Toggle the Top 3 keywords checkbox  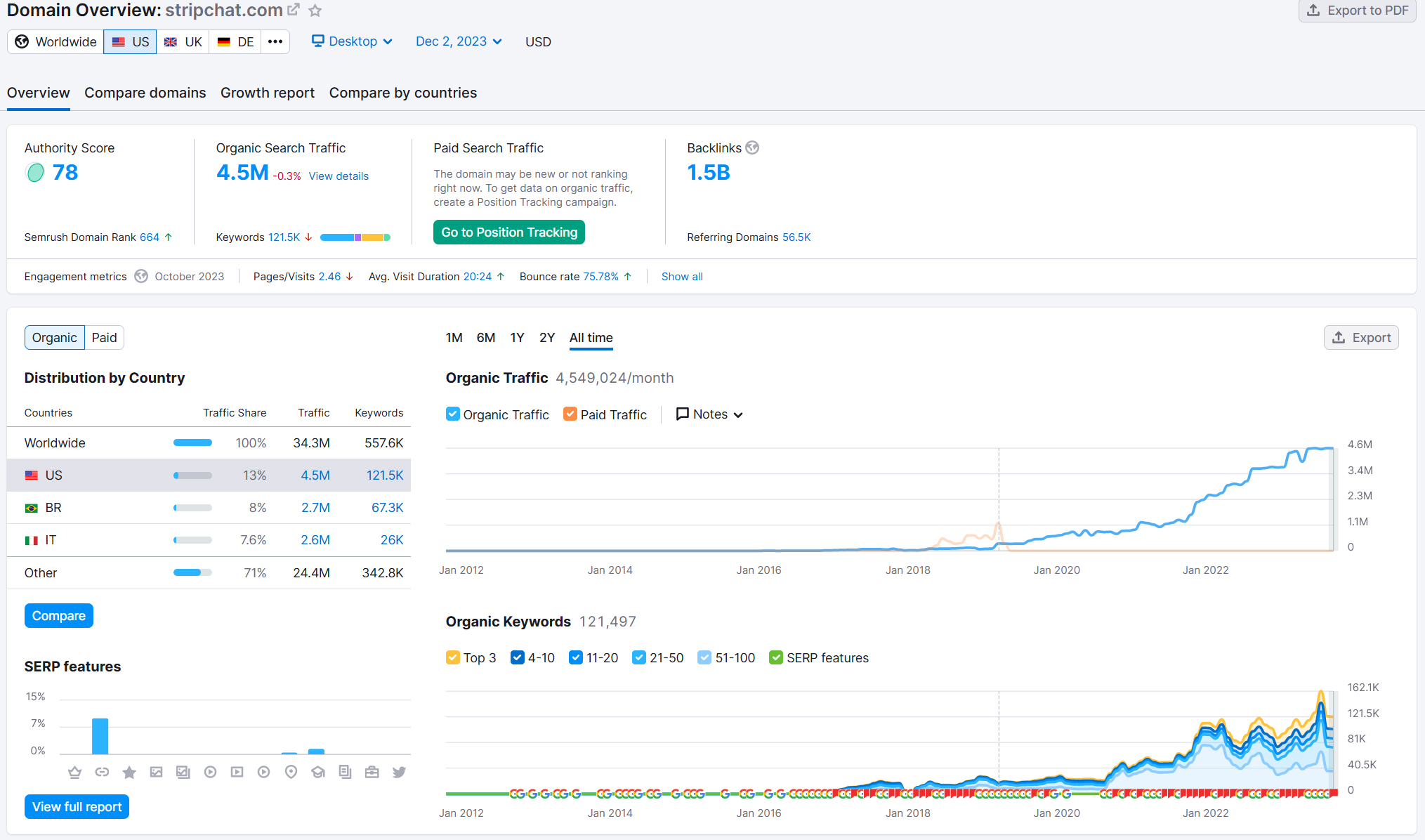[x=453, y=657]
